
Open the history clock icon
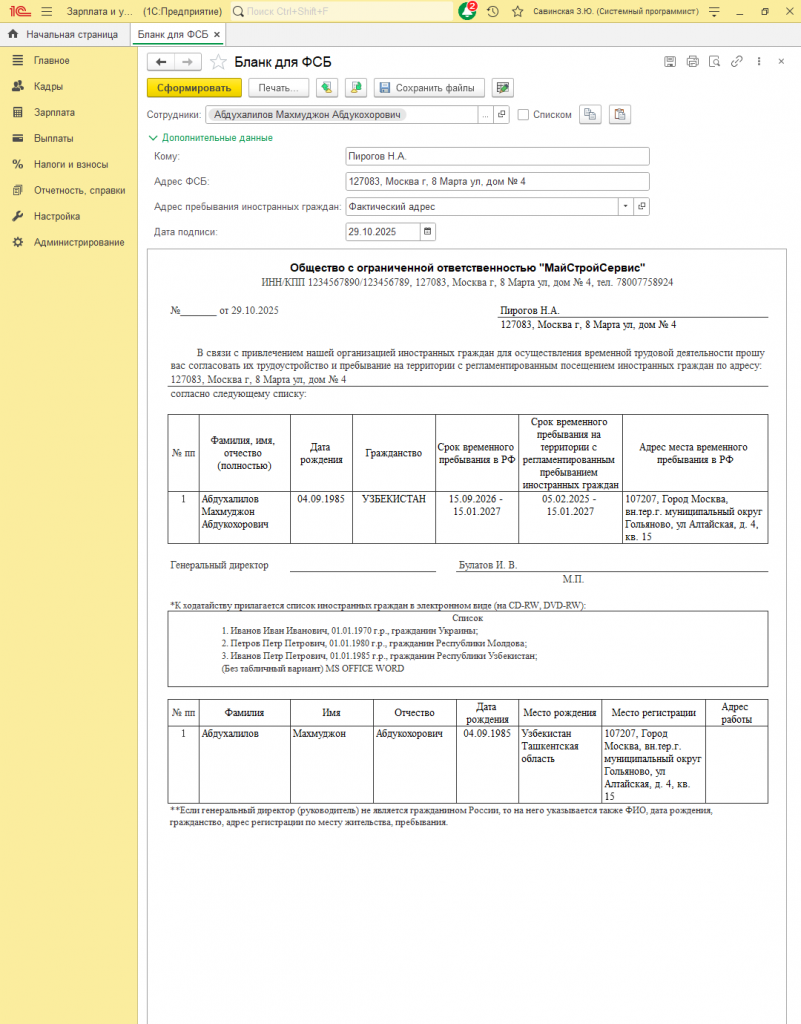(493, 12)
